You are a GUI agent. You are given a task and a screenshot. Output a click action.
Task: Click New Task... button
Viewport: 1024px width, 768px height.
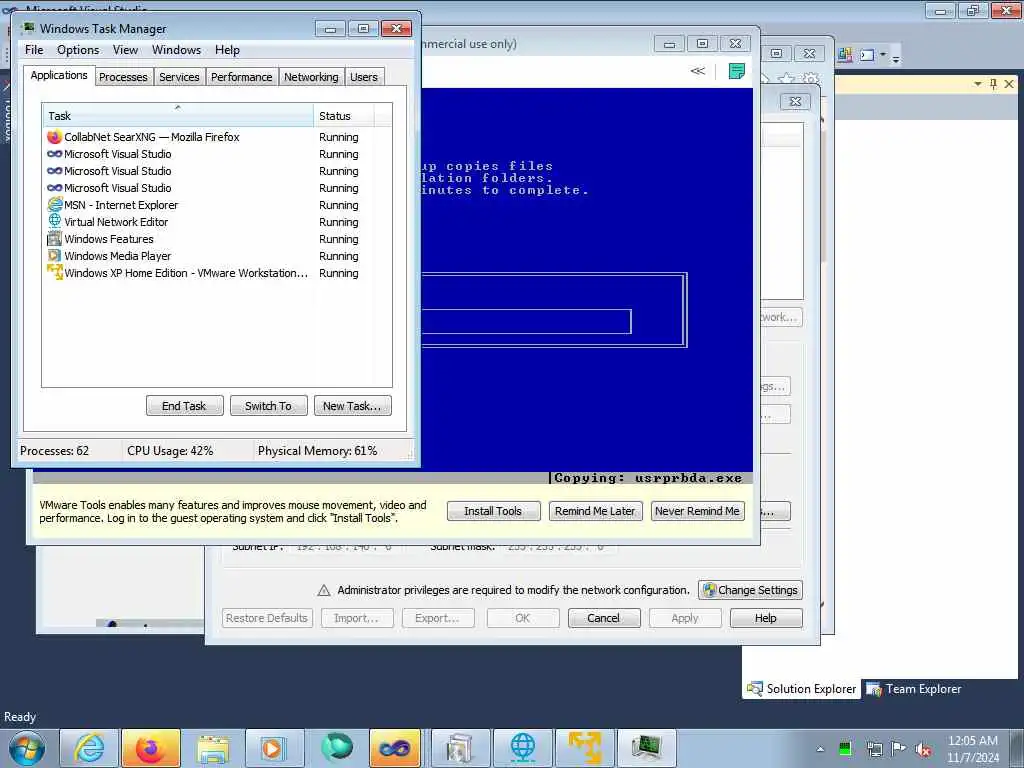[x=352, y=406]
